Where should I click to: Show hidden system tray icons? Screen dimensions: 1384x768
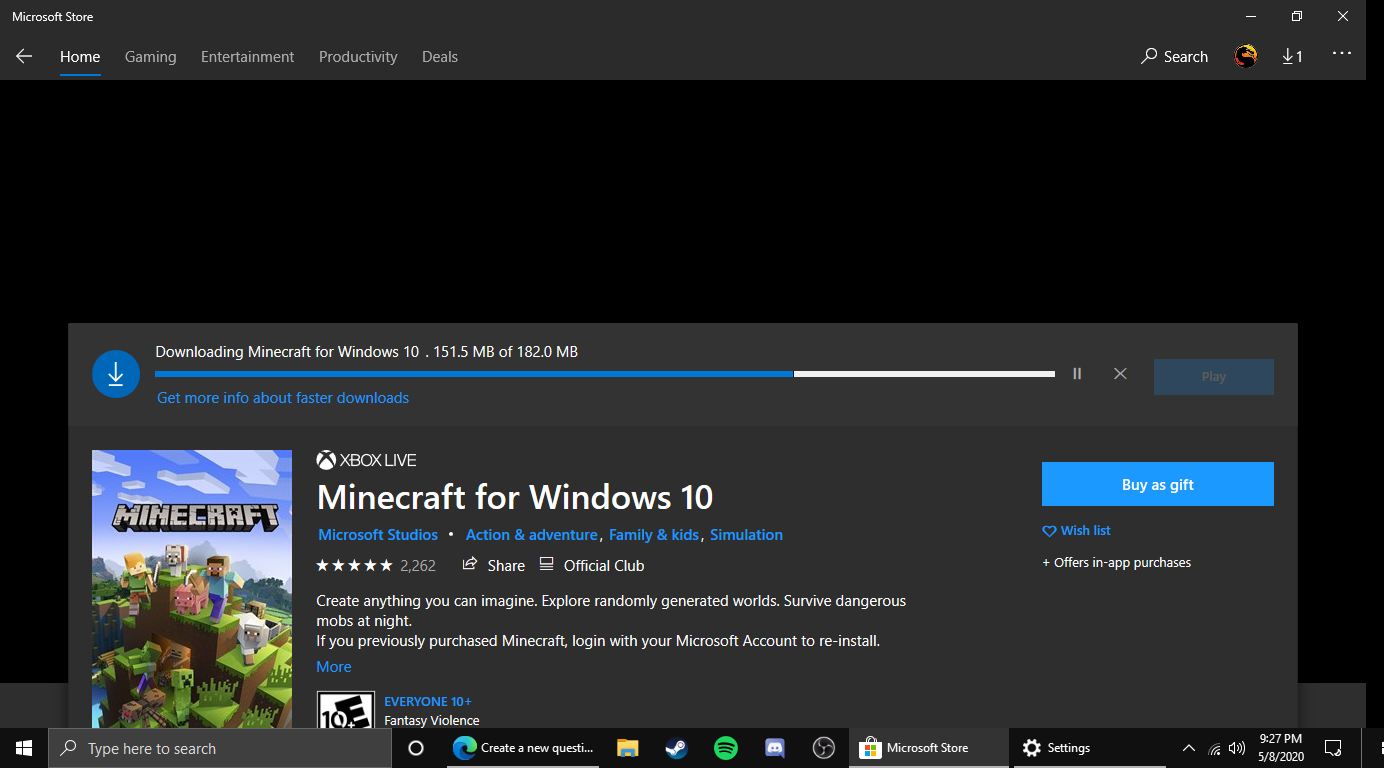(1188, 748)
